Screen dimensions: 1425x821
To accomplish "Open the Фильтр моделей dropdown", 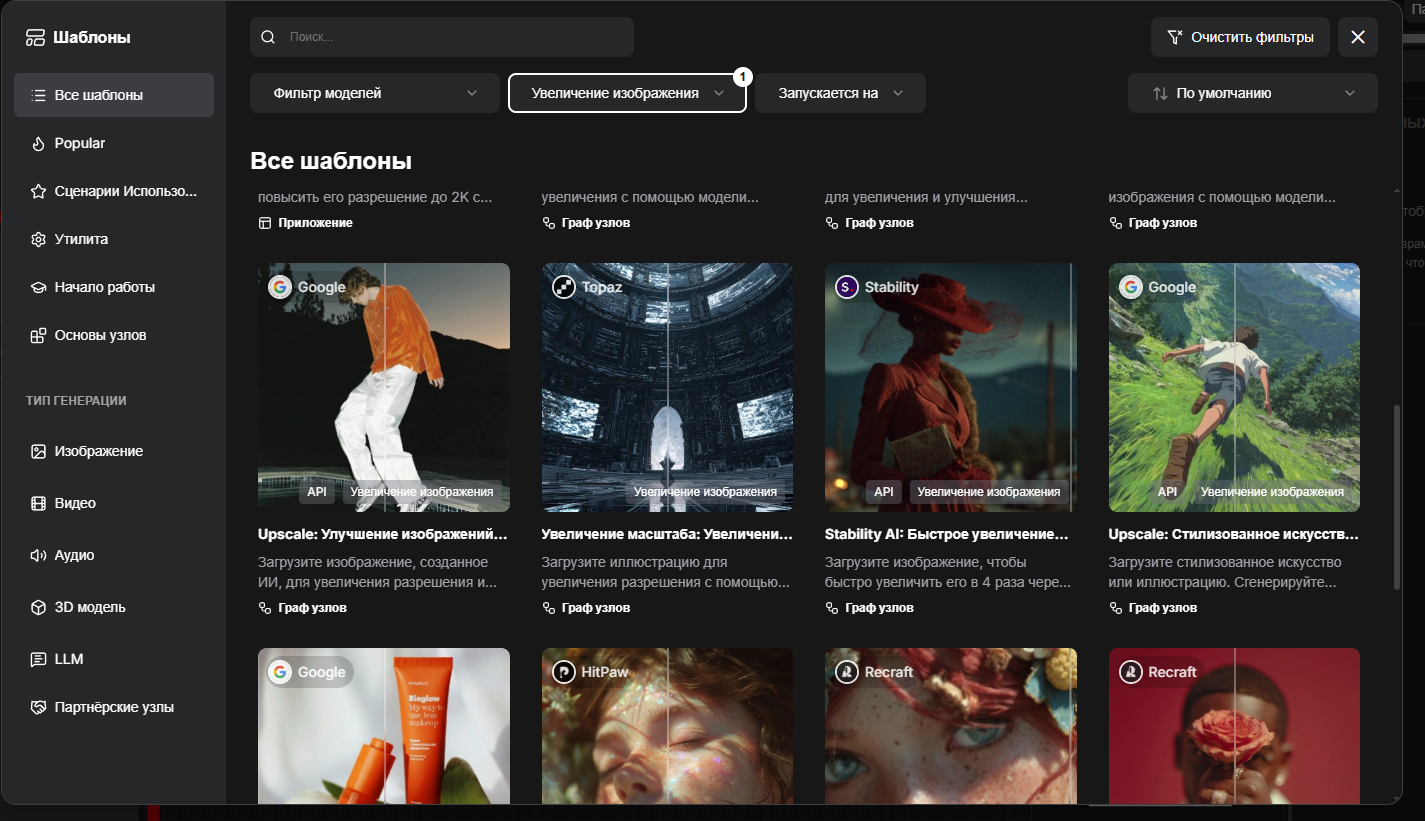I will pyautogui.click(x=375, y=93).
